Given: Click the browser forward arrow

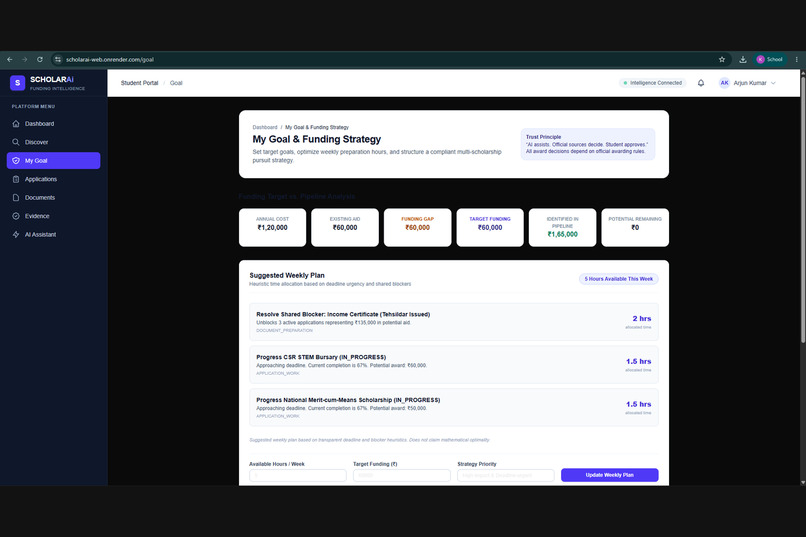Looking at the screenshot, I should pyautogui.click(x=25, y=60).
